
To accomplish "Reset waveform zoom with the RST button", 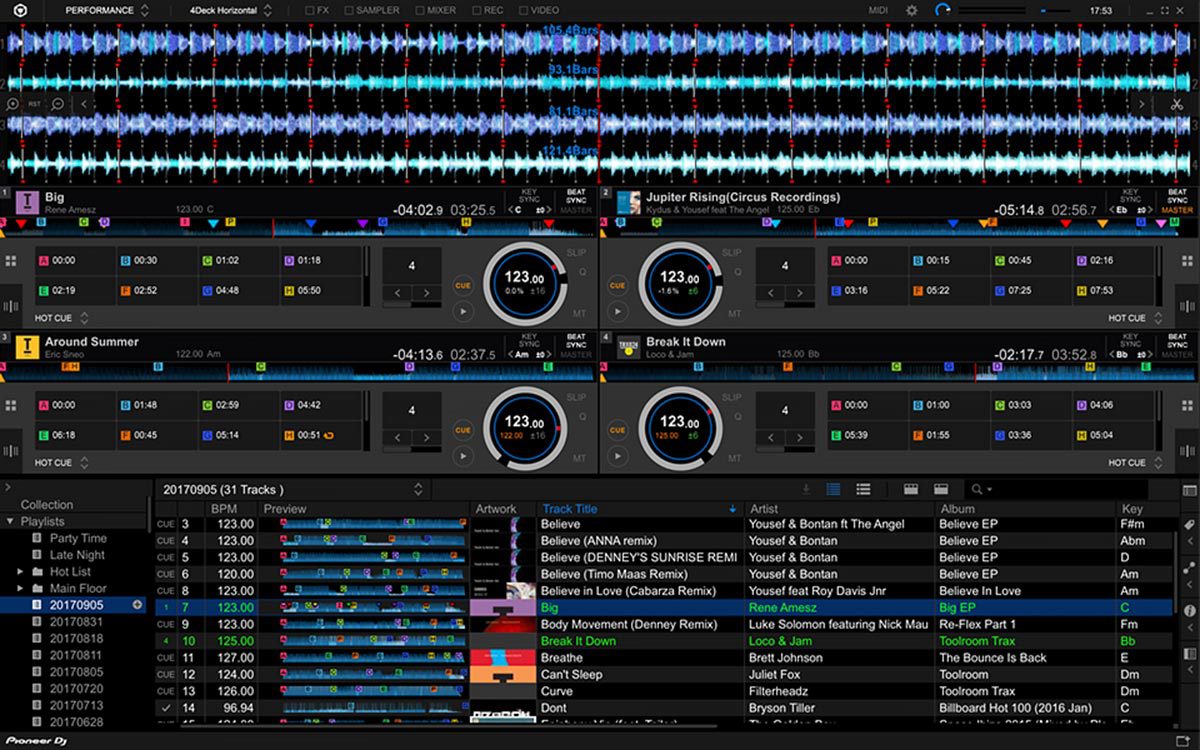I will [34, 104].
